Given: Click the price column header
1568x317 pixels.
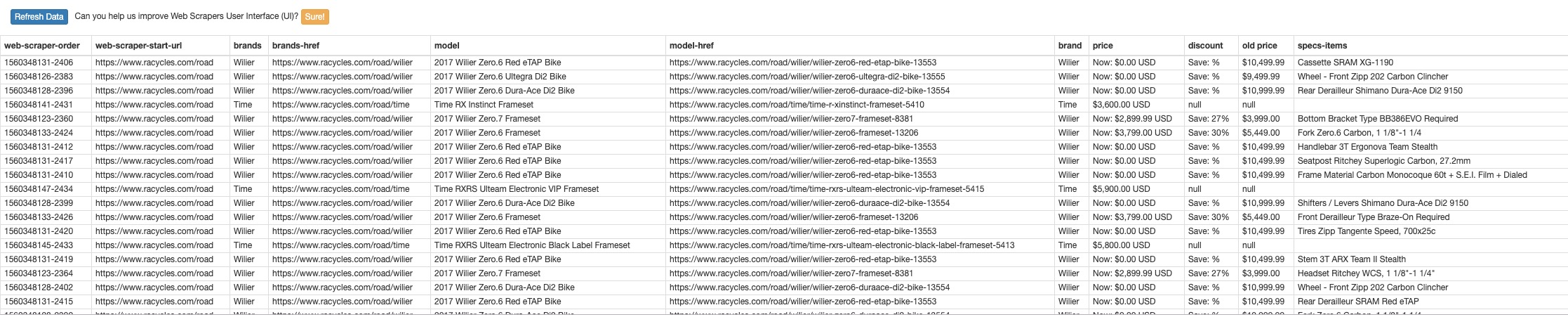Looking at the screenshot, I should tap(1103, 46).
